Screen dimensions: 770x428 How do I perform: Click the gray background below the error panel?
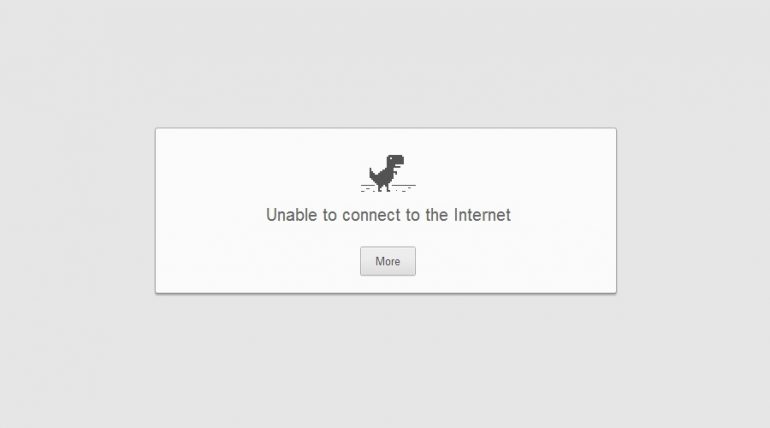click(385, 361)
